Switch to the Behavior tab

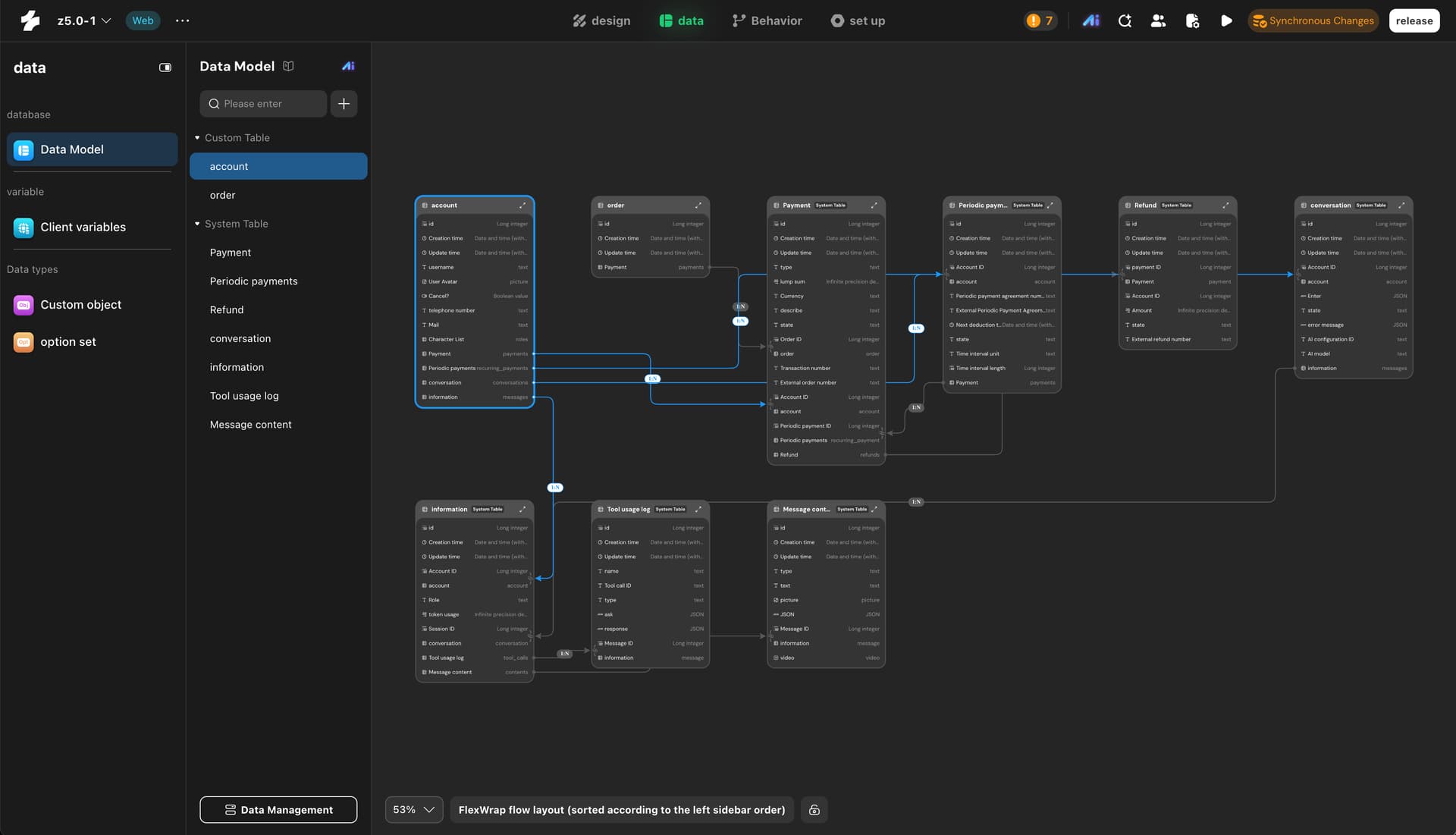tap(767, 20)
